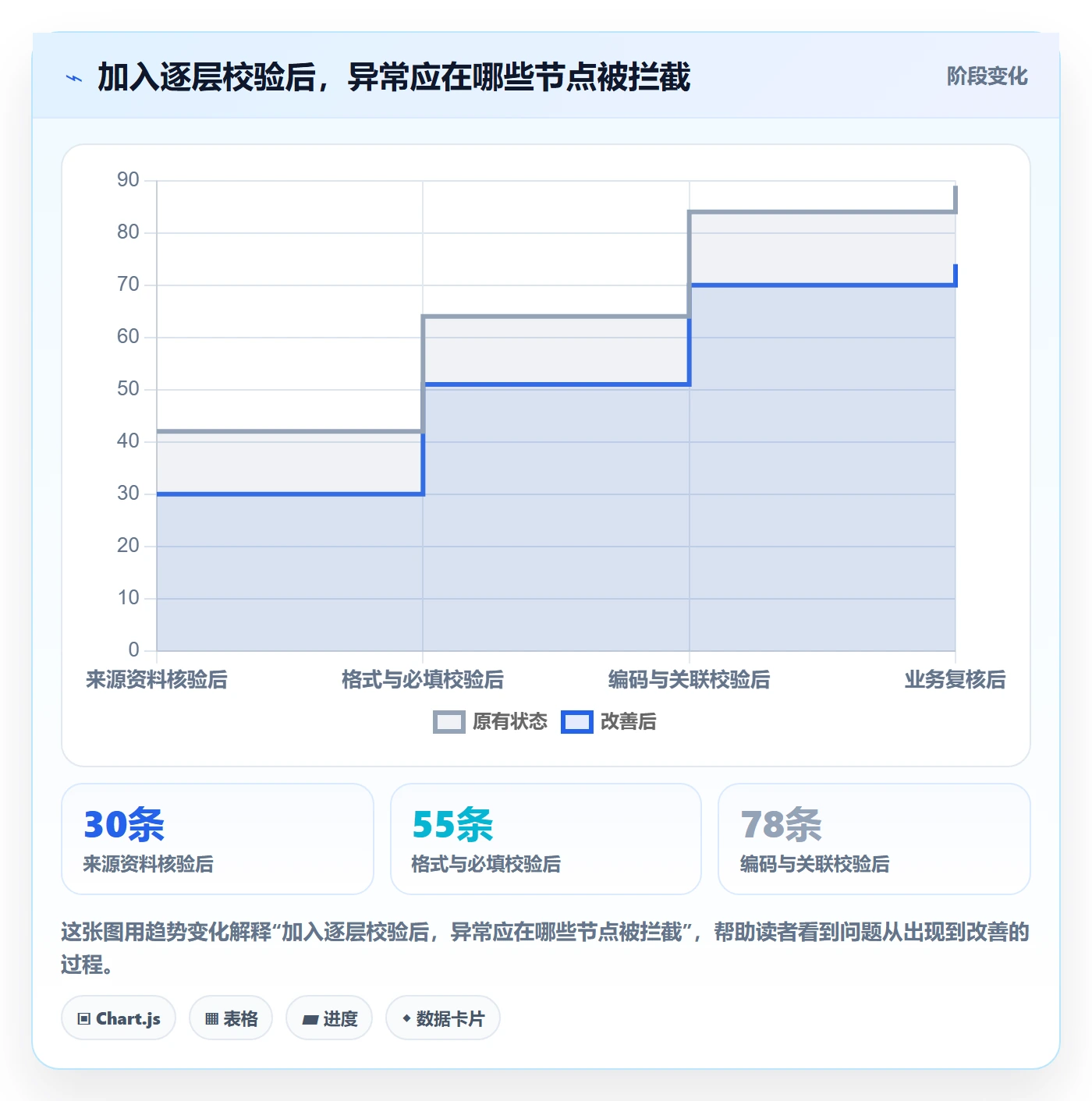
Task: Click the 来源资料核验后 x-axis label
Action: tap(157, 680)
